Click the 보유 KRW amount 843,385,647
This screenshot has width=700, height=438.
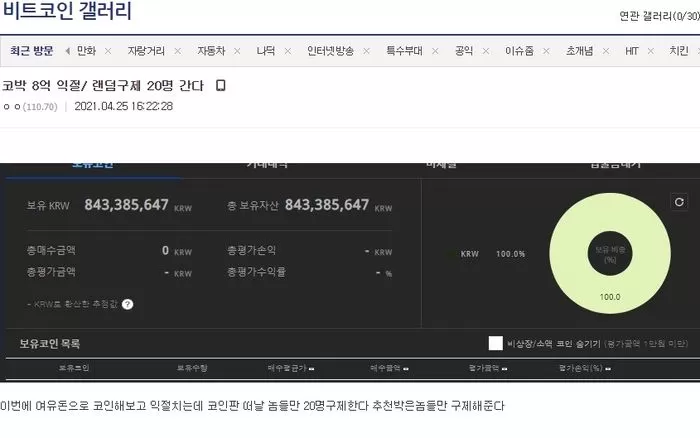click(x=126, y=205)
